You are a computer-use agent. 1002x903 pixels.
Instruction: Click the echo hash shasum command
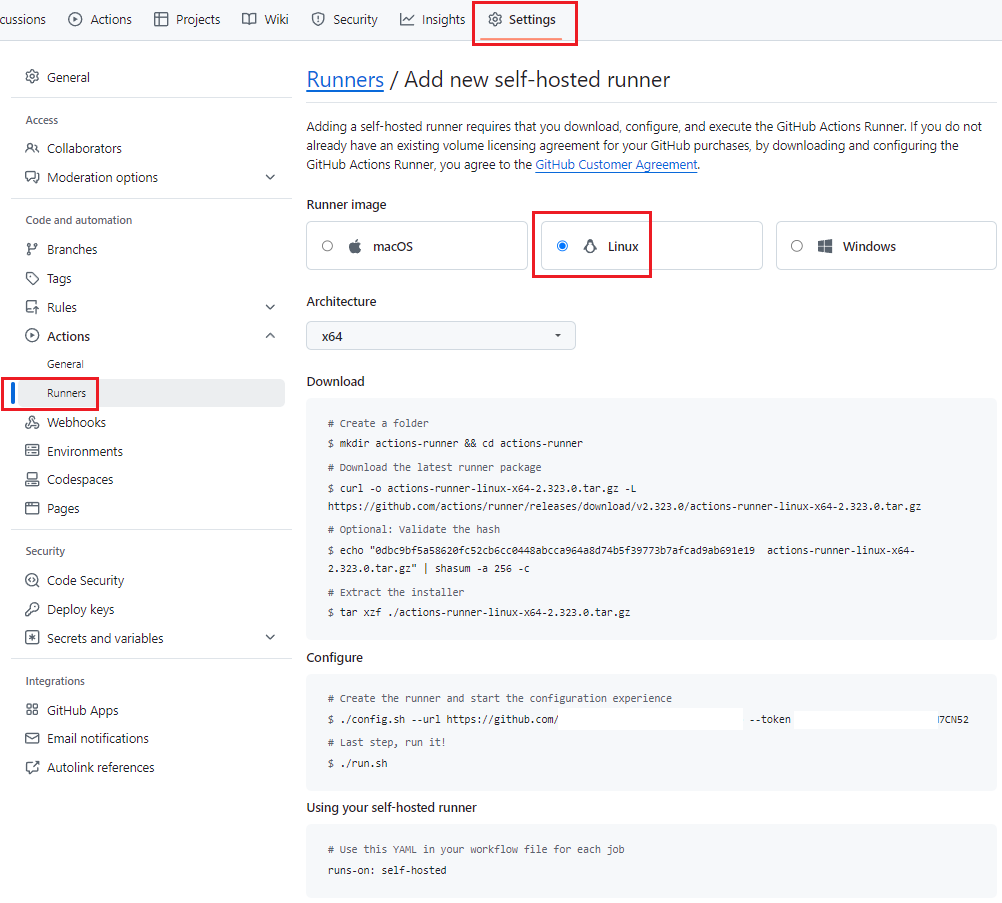coord(621,559)
